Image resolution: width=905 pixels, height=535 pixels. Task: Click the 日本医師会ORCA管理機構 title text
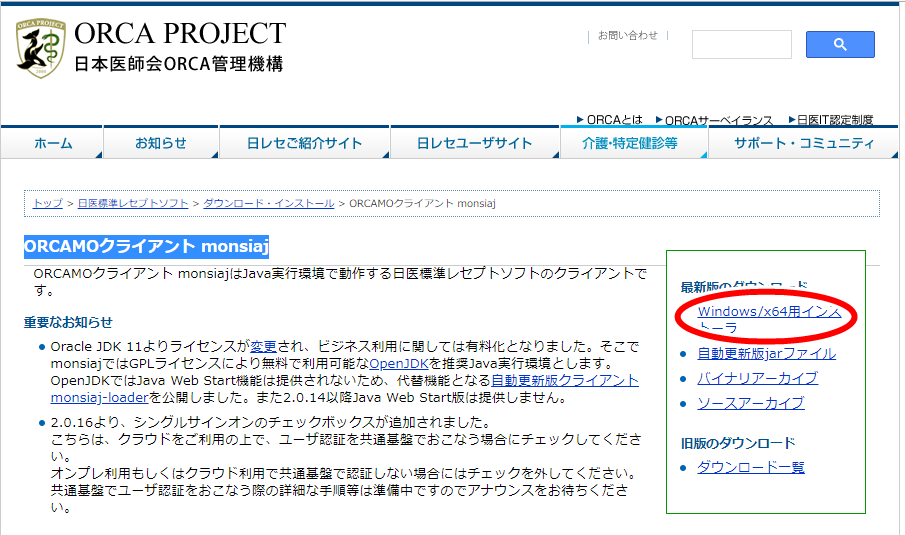coord(179,63)
